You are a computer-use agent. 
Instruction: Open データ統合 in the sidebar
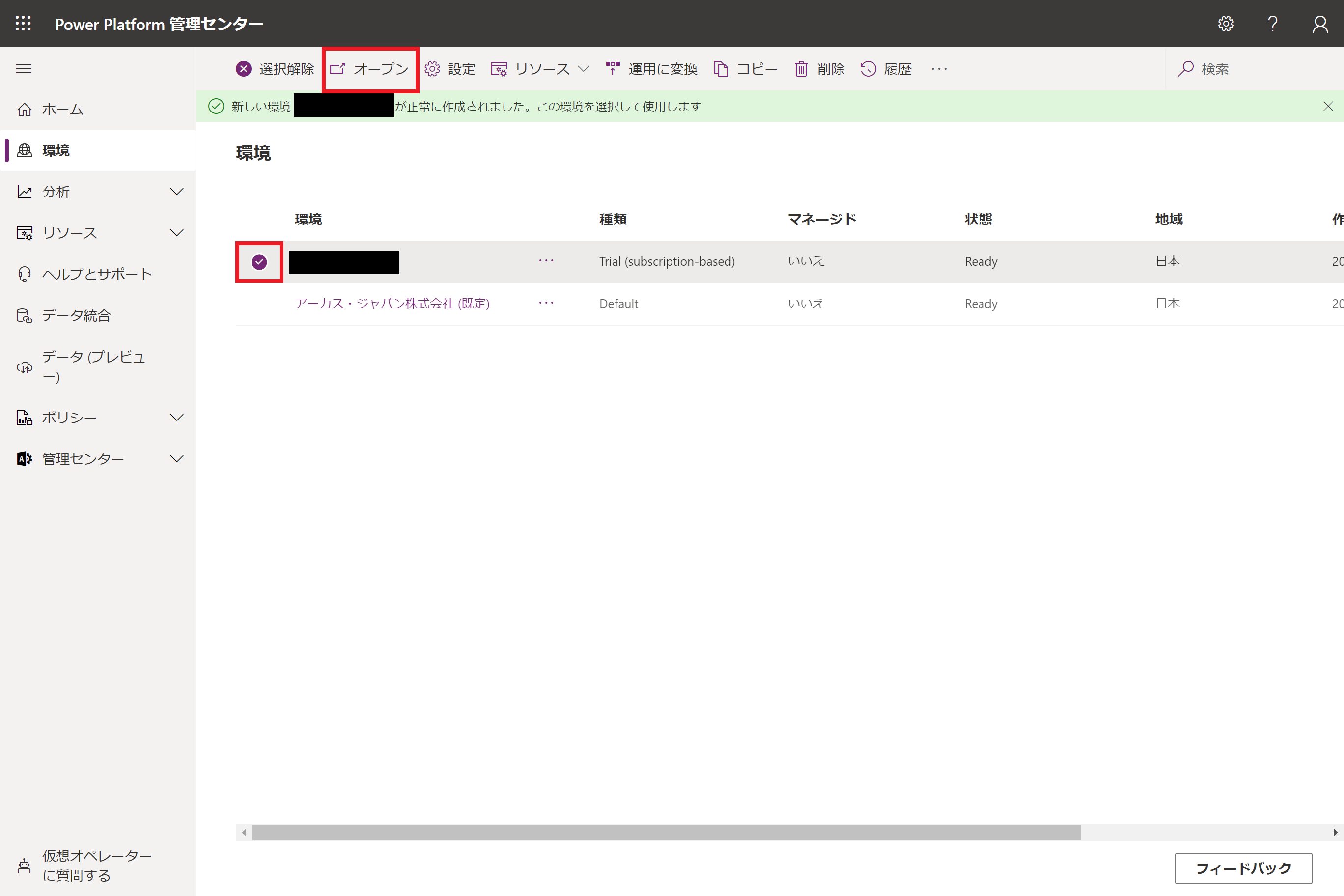(98, 315)
